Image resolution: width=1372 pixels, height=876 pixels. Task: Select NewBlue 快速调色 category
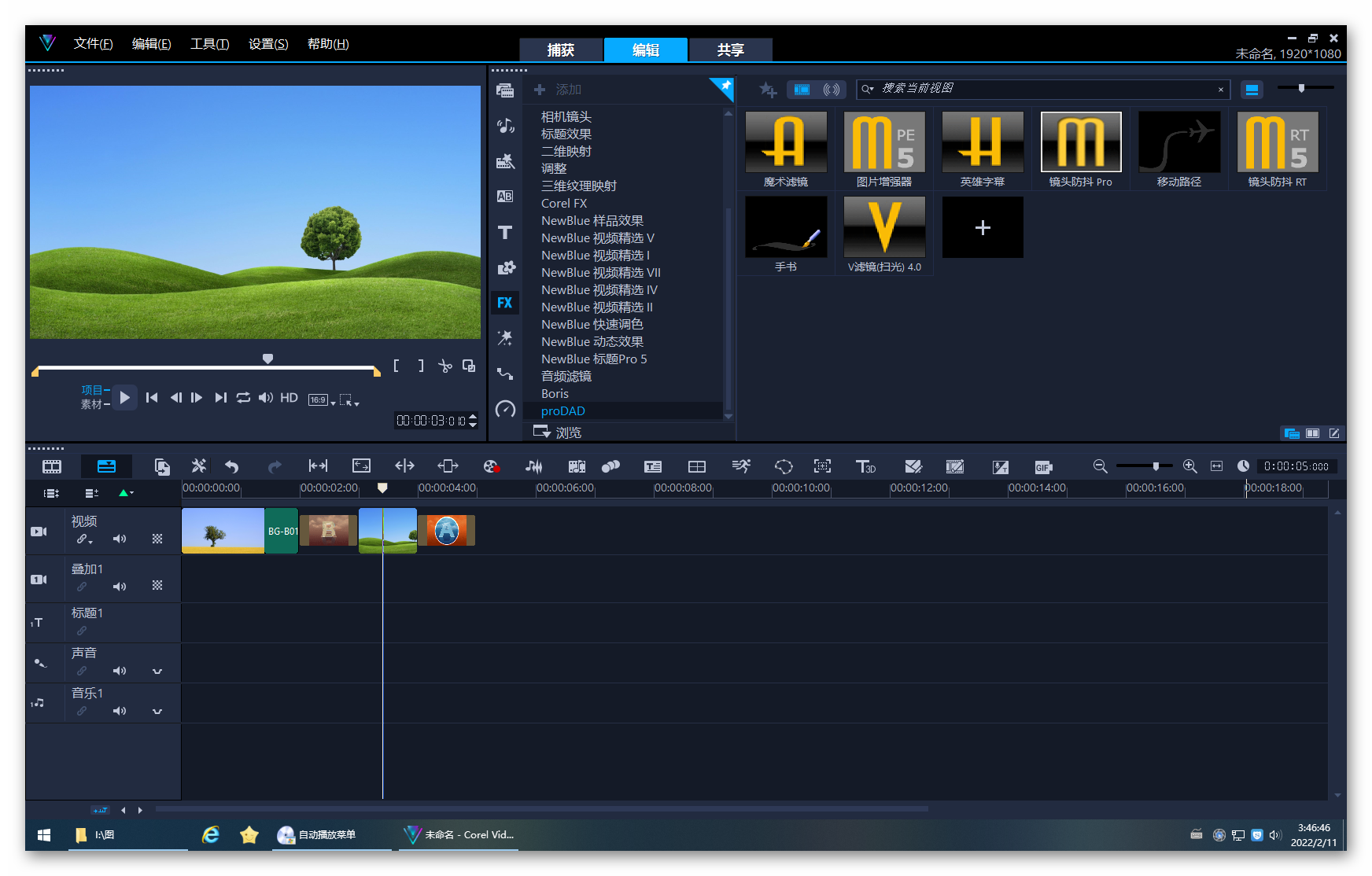592,325
